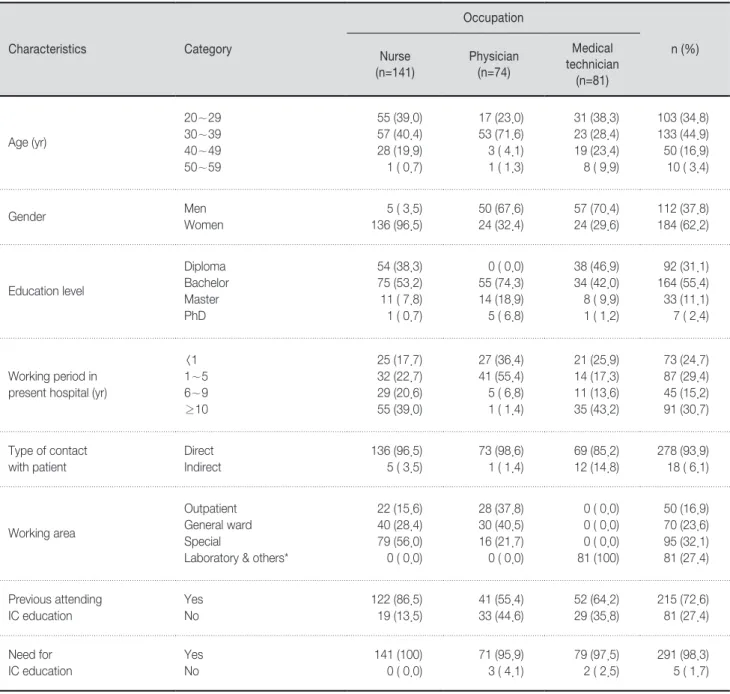Click total value '5 ( 1.7)'

coord(691,671)
